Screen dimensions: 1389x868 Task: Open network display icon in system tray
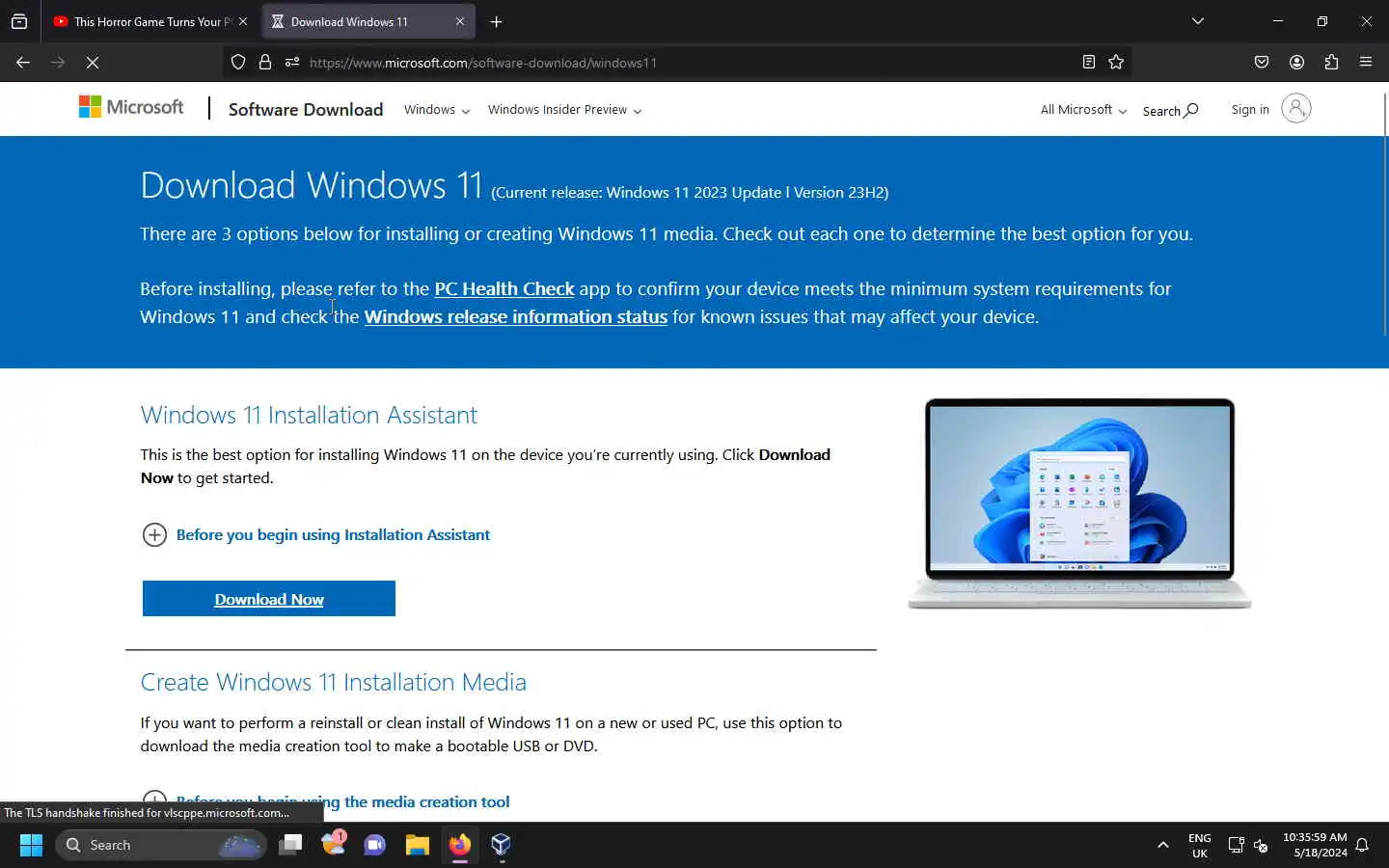click(x=1236, y=845)
